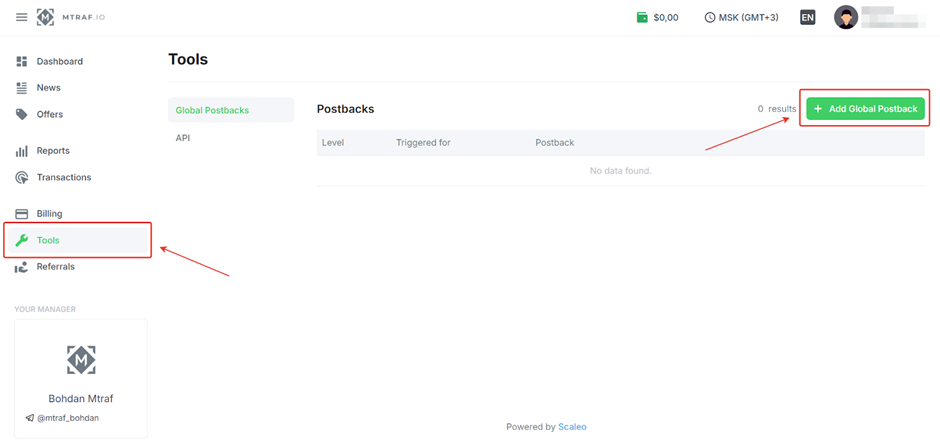Screen dimensions: 940x445
Task: Switch to the API tab
Action: click(x=183, y=138)
